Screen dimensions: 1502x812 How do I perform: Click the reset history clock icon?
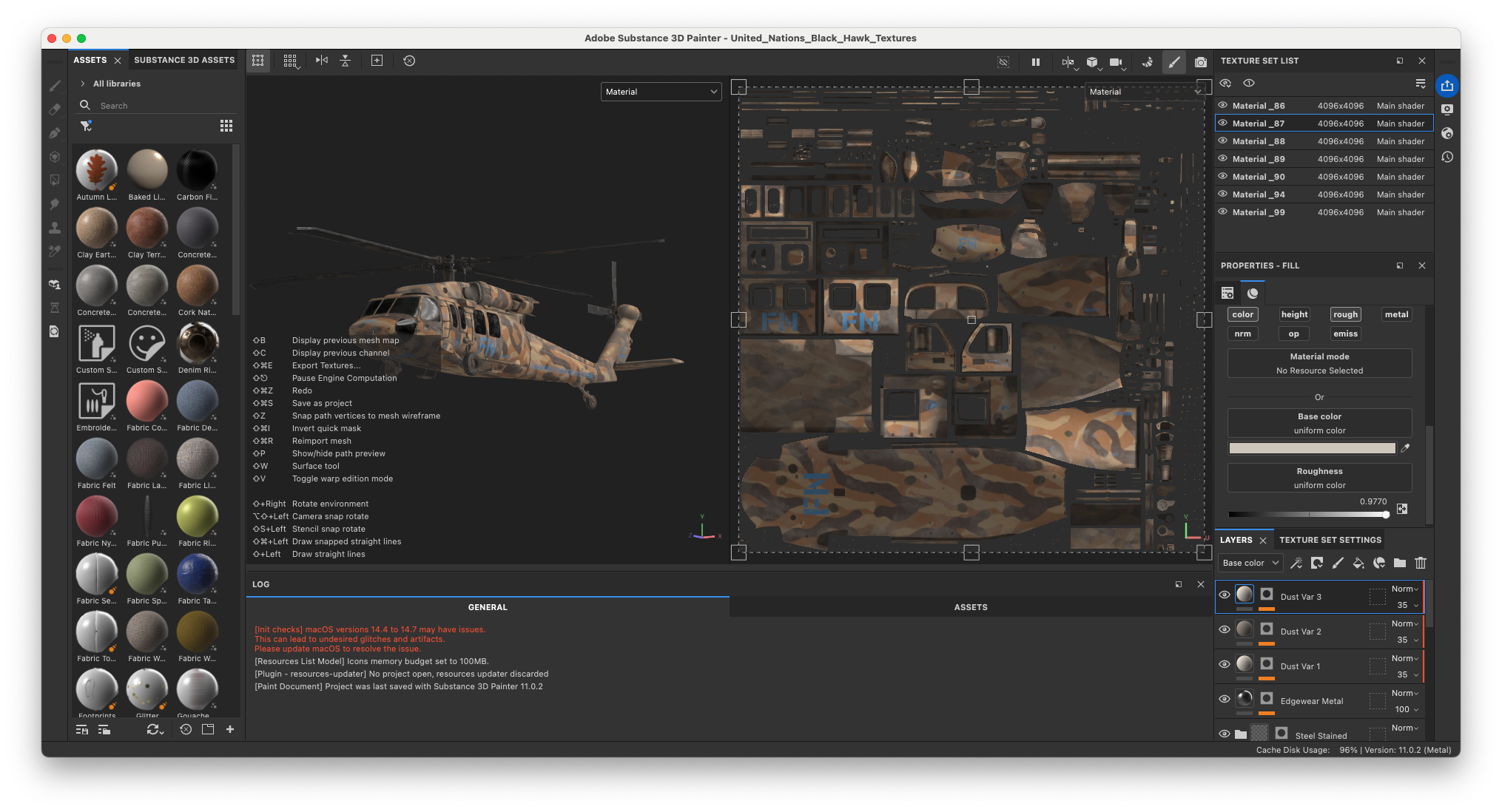(409, 61)
